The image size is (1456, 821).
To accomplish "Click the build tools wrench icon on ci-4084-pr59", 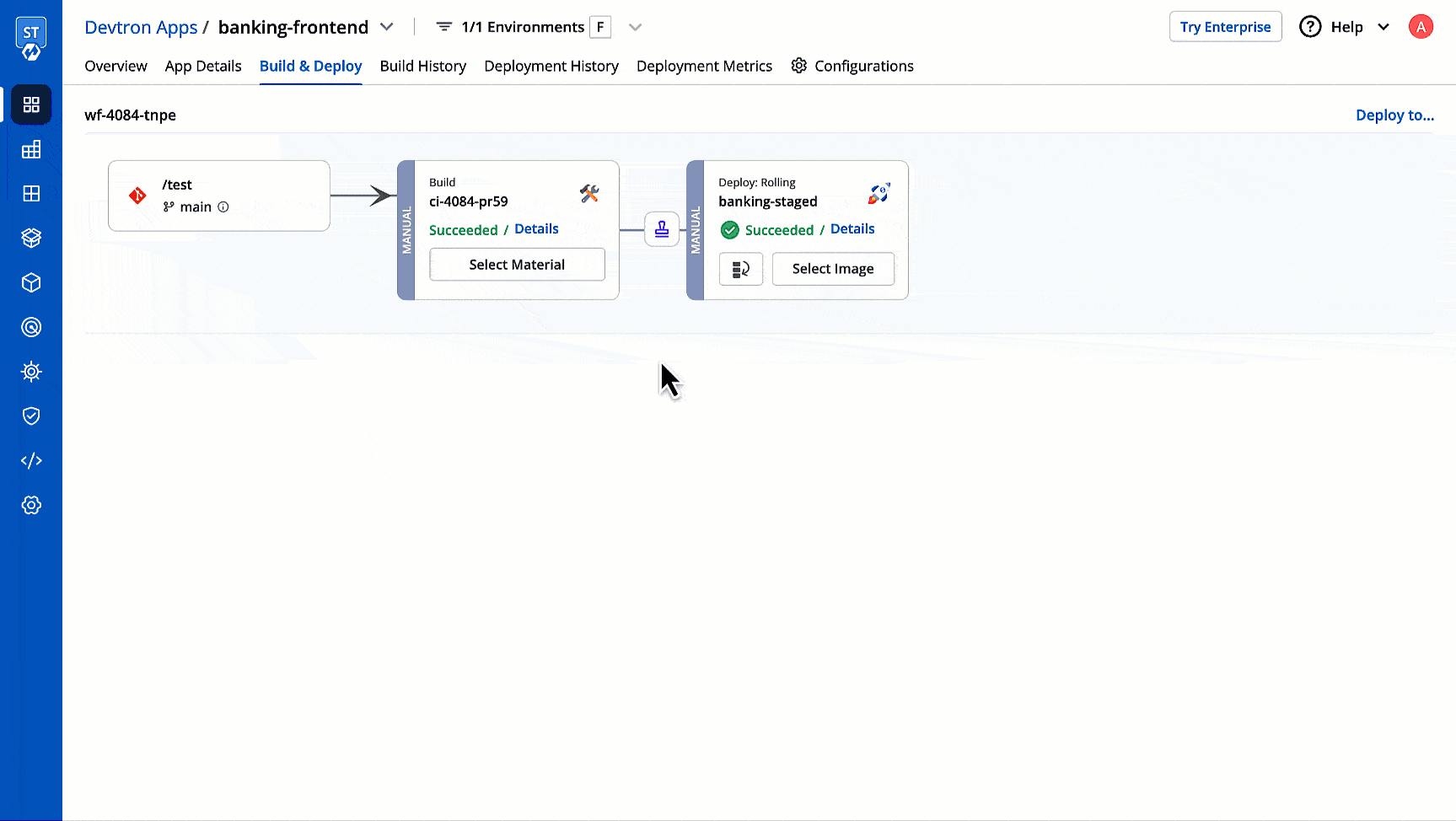I will 589,192.
